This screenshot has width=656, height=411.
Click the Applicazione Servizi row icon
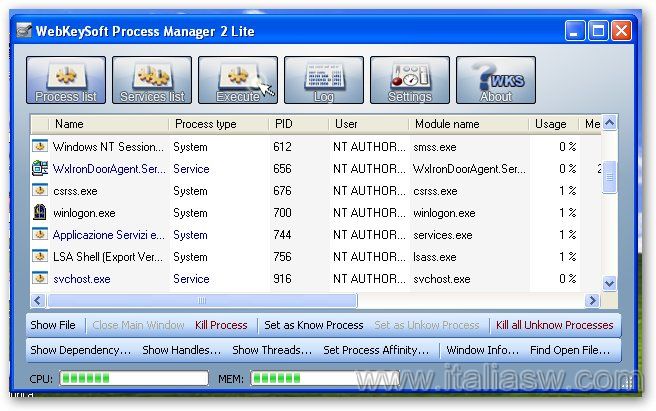40,234
